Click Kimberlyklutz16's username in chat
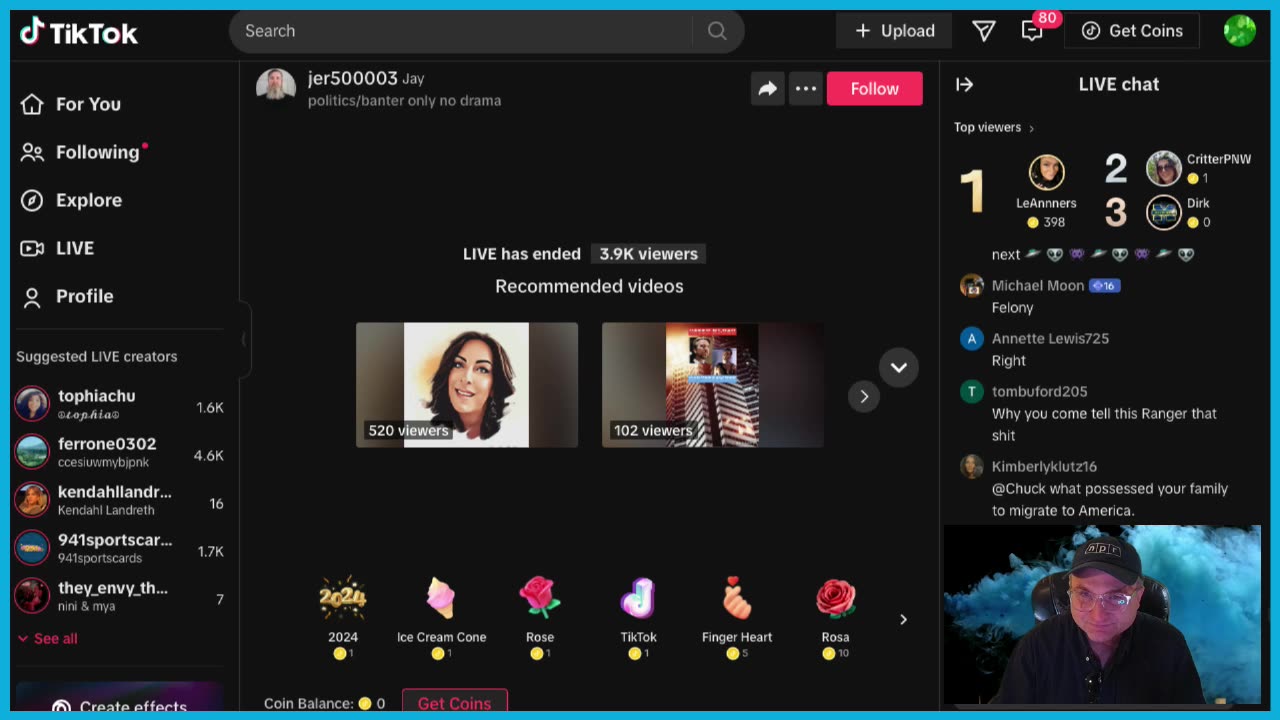Image resolution: width=1280 pixels, height=720 pixels. (x=1044, y=467)
